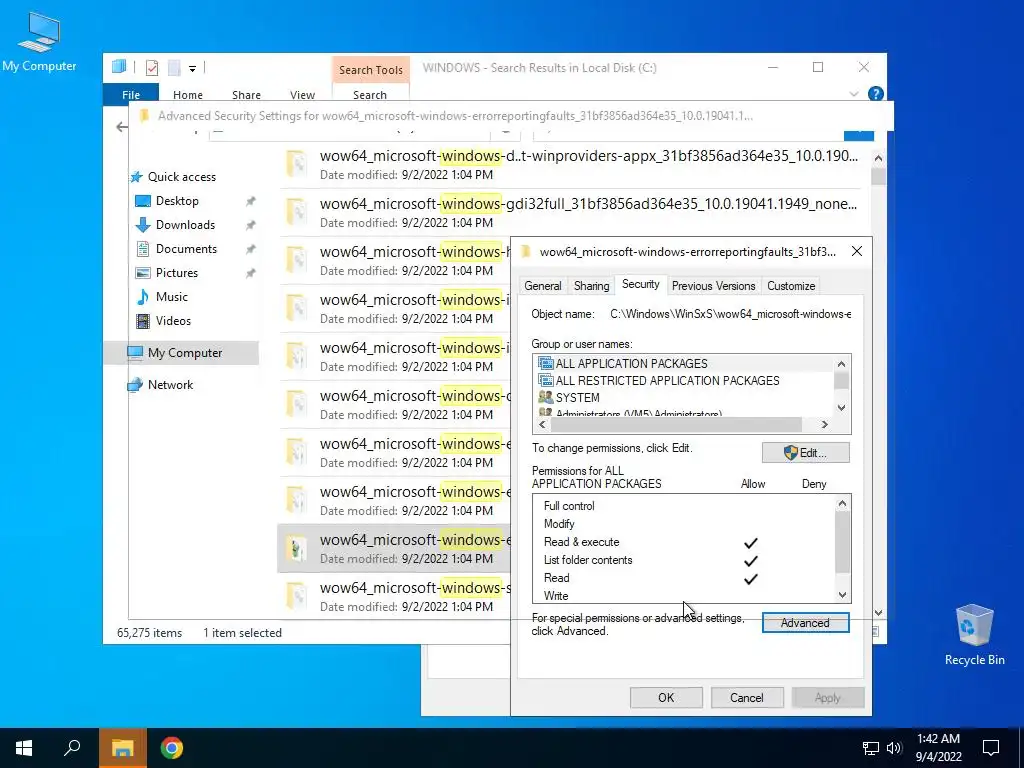The width and height of the screenshot is (1024, 768).
Task: Open the Previous Versions tab
Action: pyautogui.click(x=713, y=286)
